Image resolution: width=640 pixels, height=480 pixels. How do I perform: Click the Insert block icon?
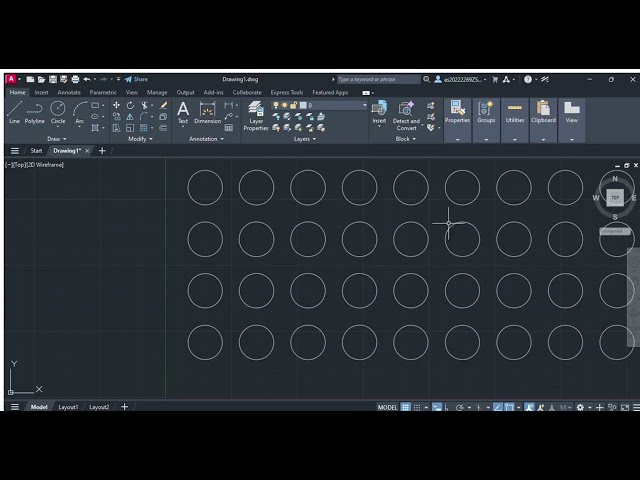(379, 112)
